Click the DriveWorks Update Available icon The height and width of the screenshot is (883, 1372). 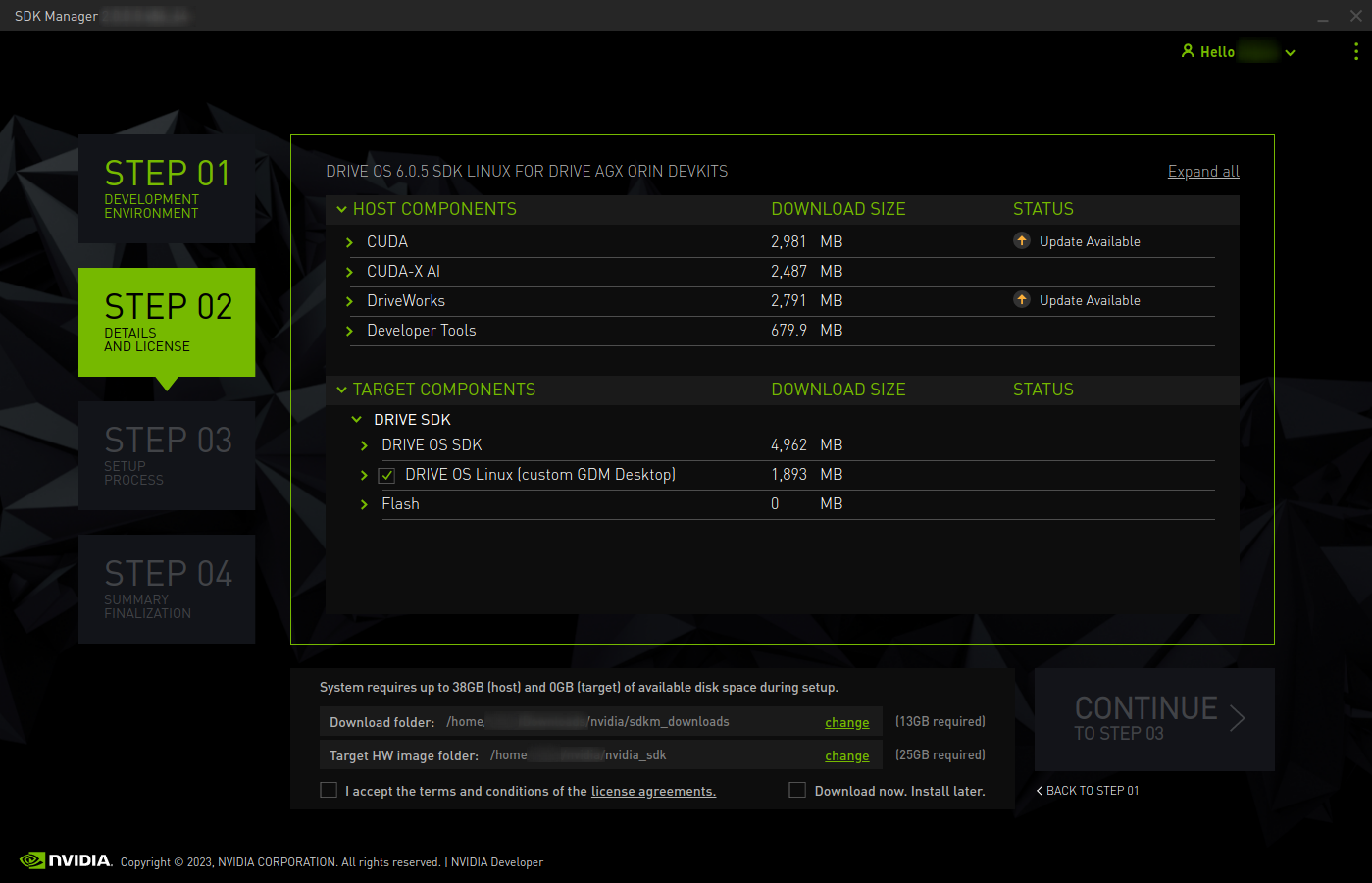click(x=1022, y=300)
